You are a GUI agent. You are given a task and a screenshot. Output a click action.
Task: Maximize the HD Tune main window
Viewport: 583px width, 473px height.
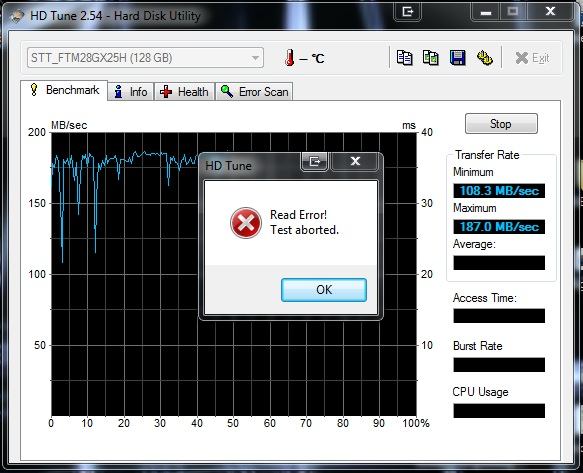(x=513, y=12)
